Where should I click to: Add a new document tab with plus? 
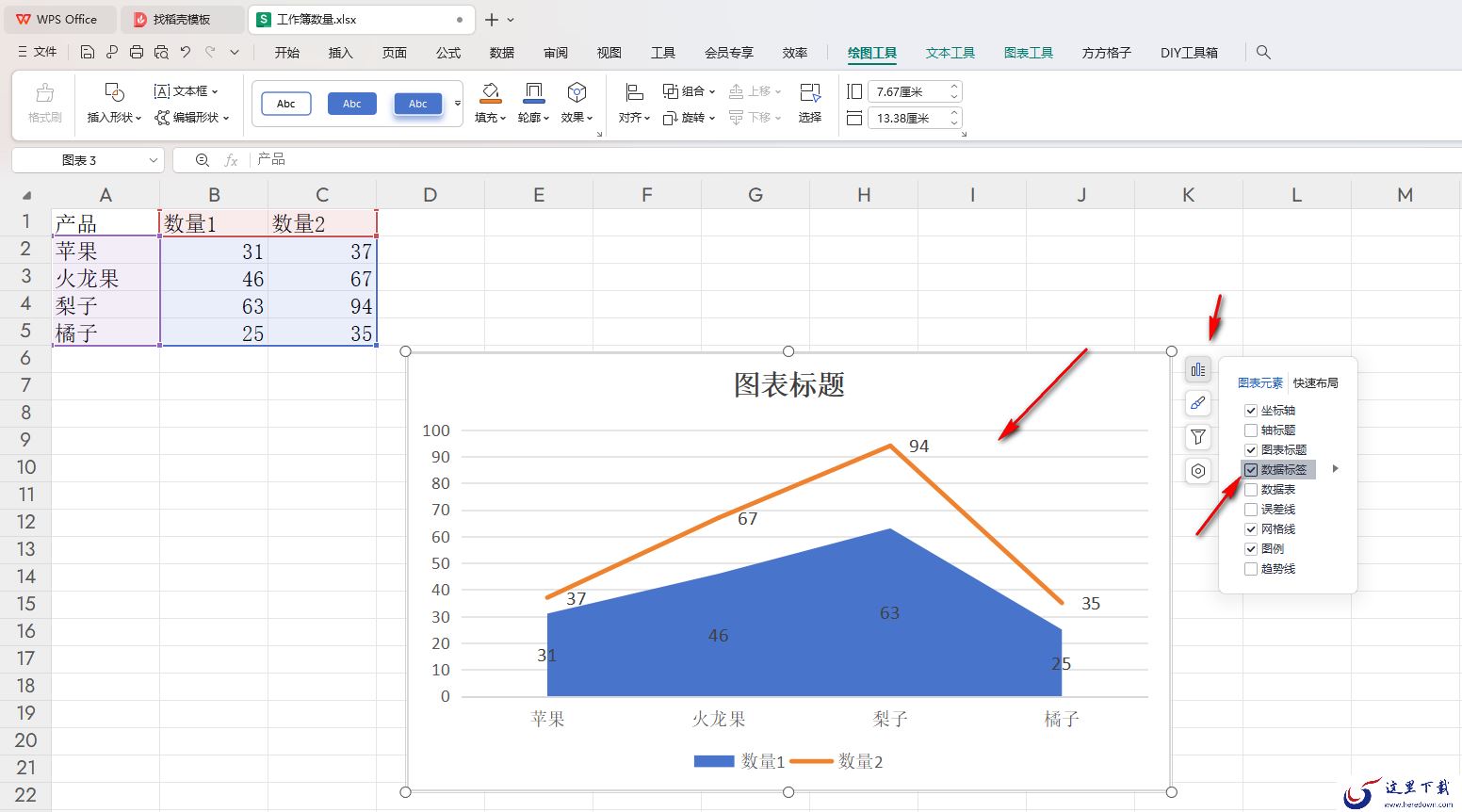point(492,19)
